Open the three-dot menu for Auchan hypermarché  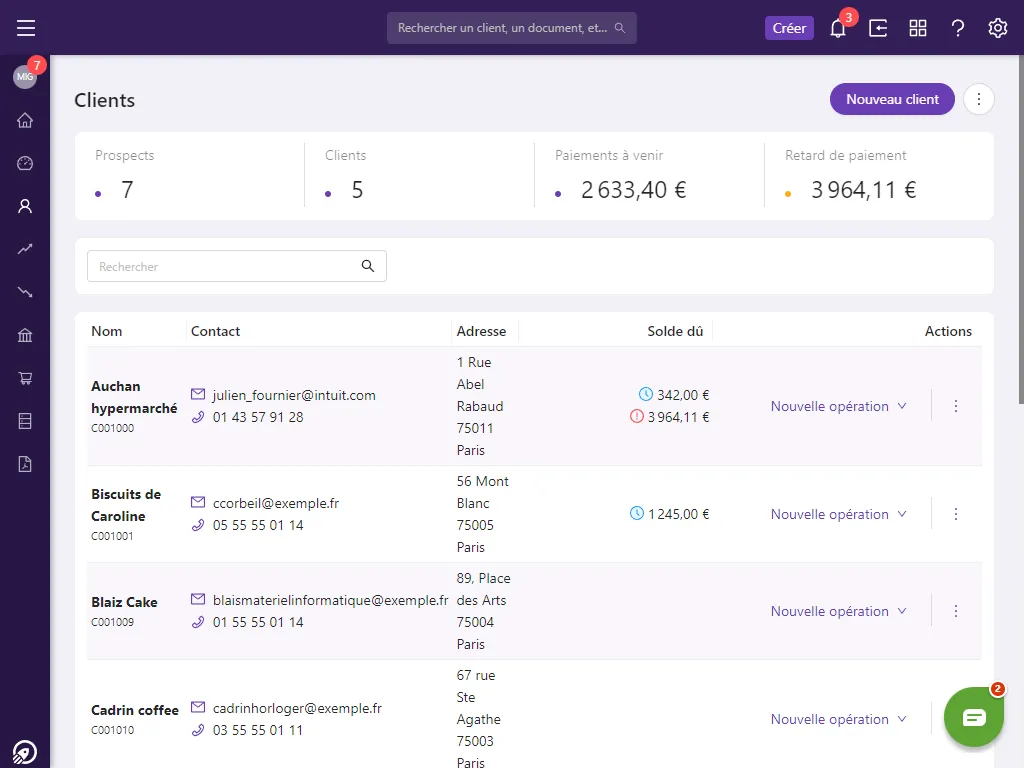[x=955, y=406]
